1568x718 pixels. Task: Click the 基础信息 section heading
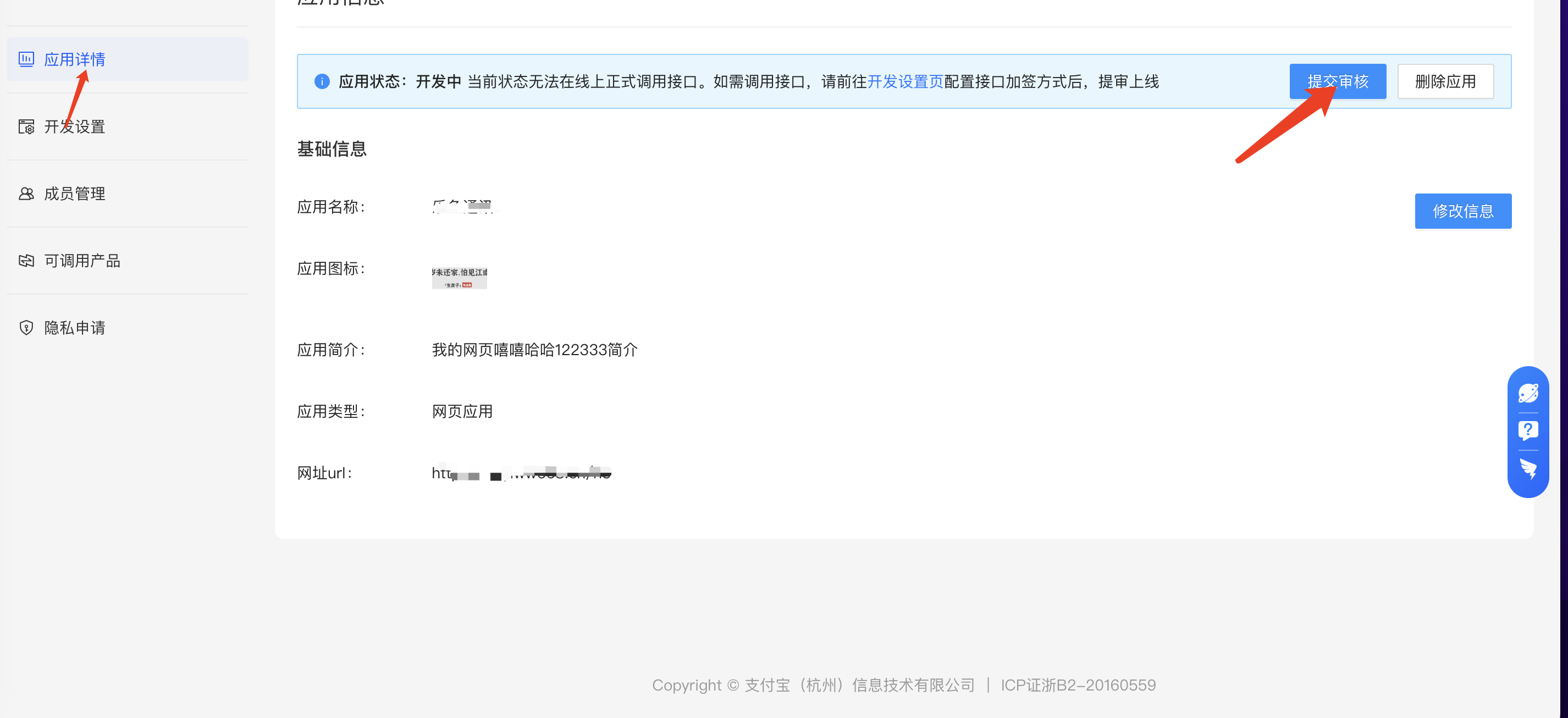332,149
